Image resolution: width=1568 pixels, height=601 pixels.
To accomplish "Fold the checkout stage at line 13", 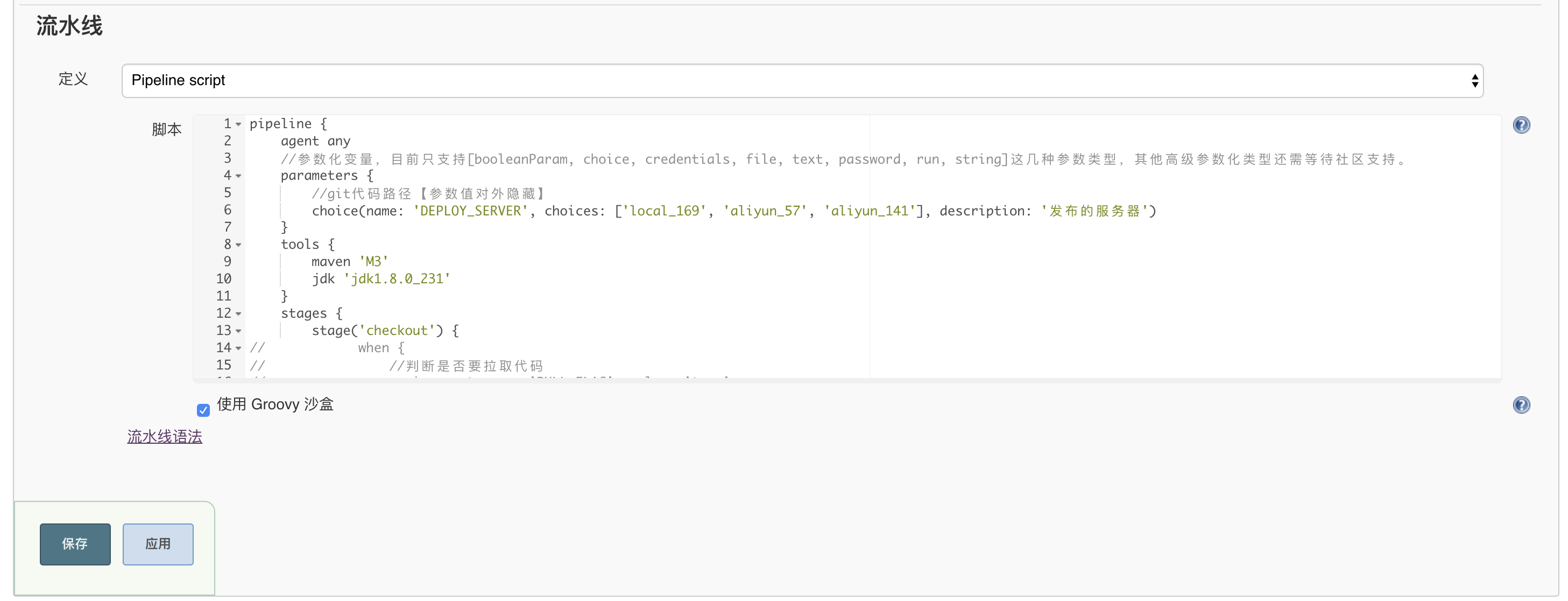I will (x=238, y=331).
